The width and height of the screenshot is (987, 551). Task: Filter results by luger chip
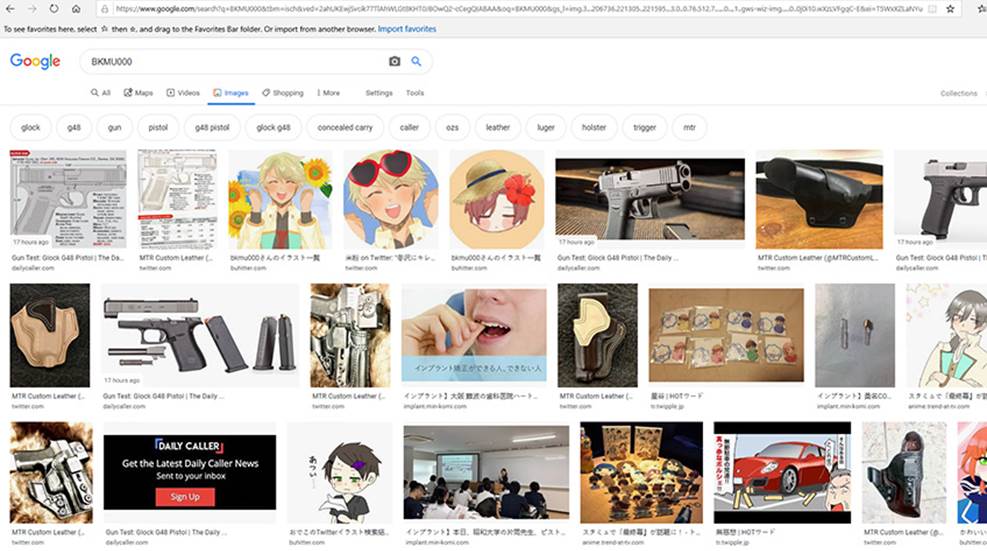(x=546, y=127)
